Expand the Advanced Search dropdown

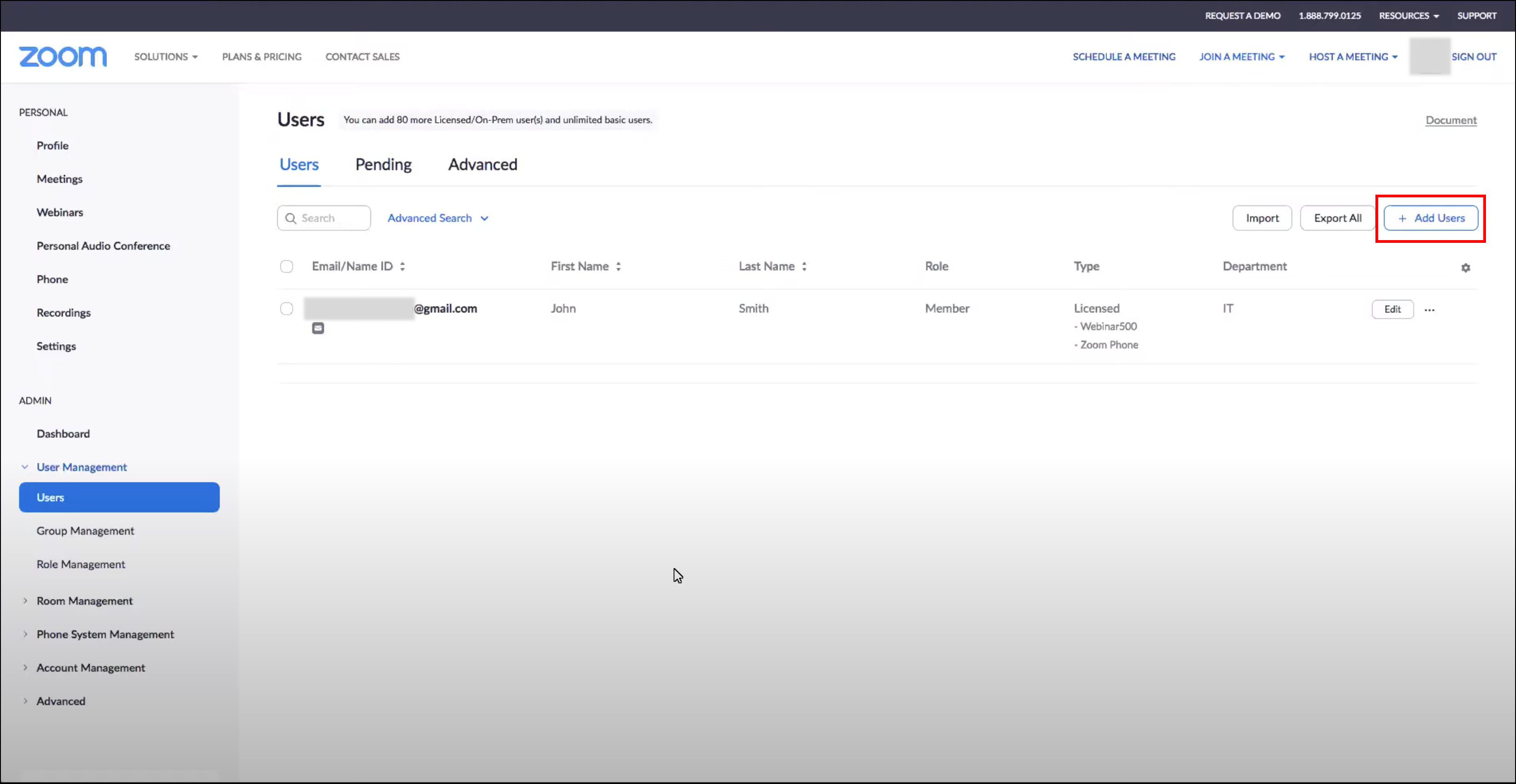pyautogui.click(x=438, y=218)
